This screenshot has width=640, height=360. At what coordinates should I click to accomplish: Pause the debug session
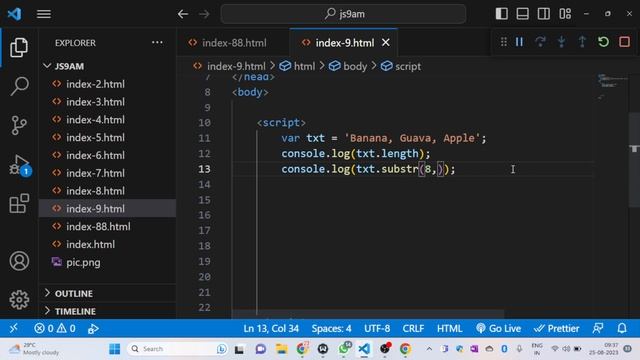point(519,42)
